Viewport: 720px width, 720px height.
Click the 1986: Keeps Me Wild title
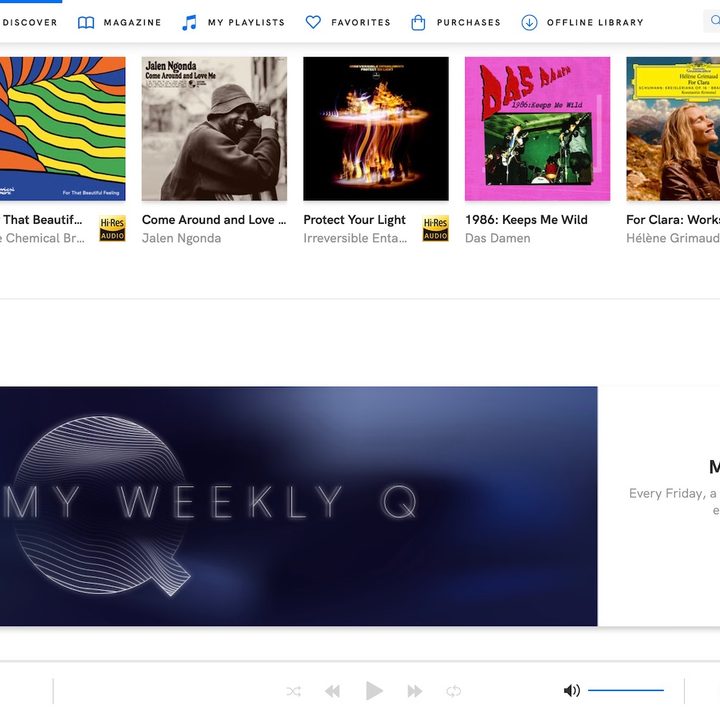[x=526, y=219]
